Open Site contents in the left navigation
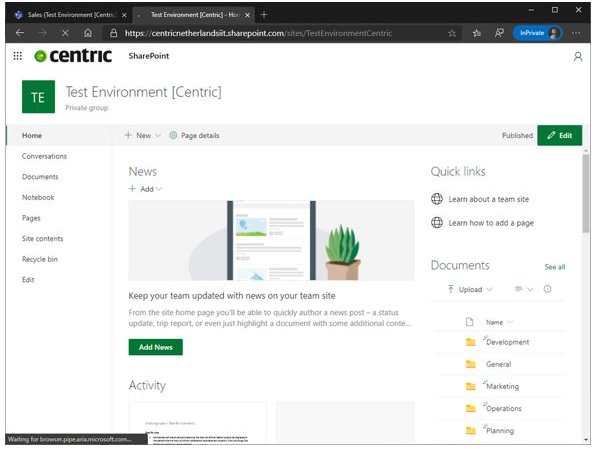The height and width of the screenshot is (449, 597). click(43, 238)
